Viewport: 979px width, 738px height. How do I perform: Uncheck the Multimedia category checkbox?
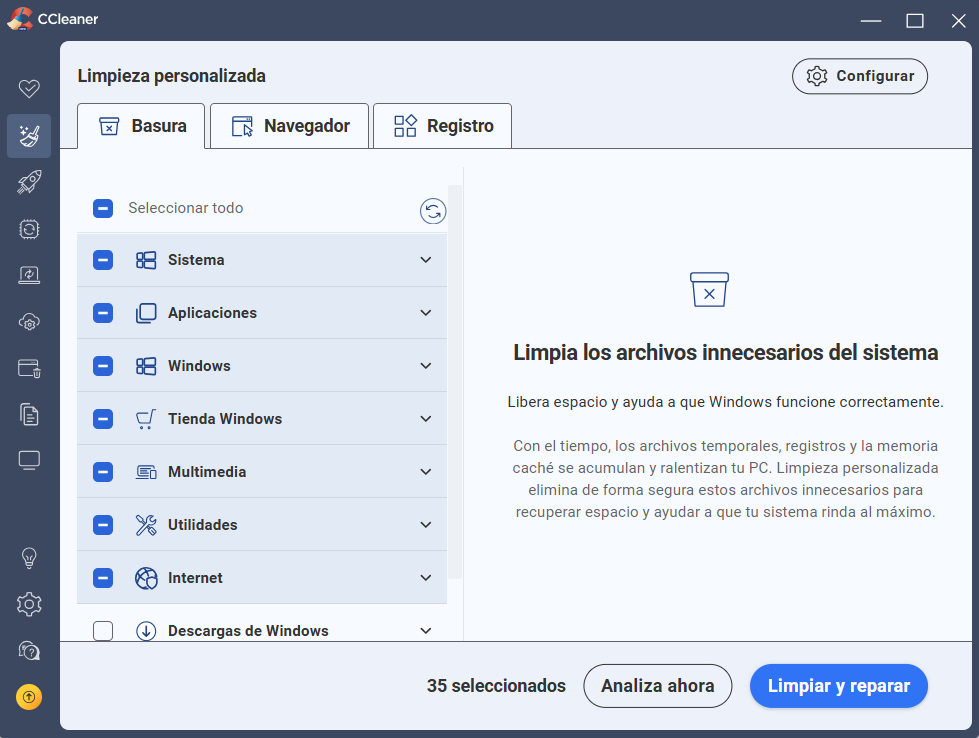[x=103, y=471]
